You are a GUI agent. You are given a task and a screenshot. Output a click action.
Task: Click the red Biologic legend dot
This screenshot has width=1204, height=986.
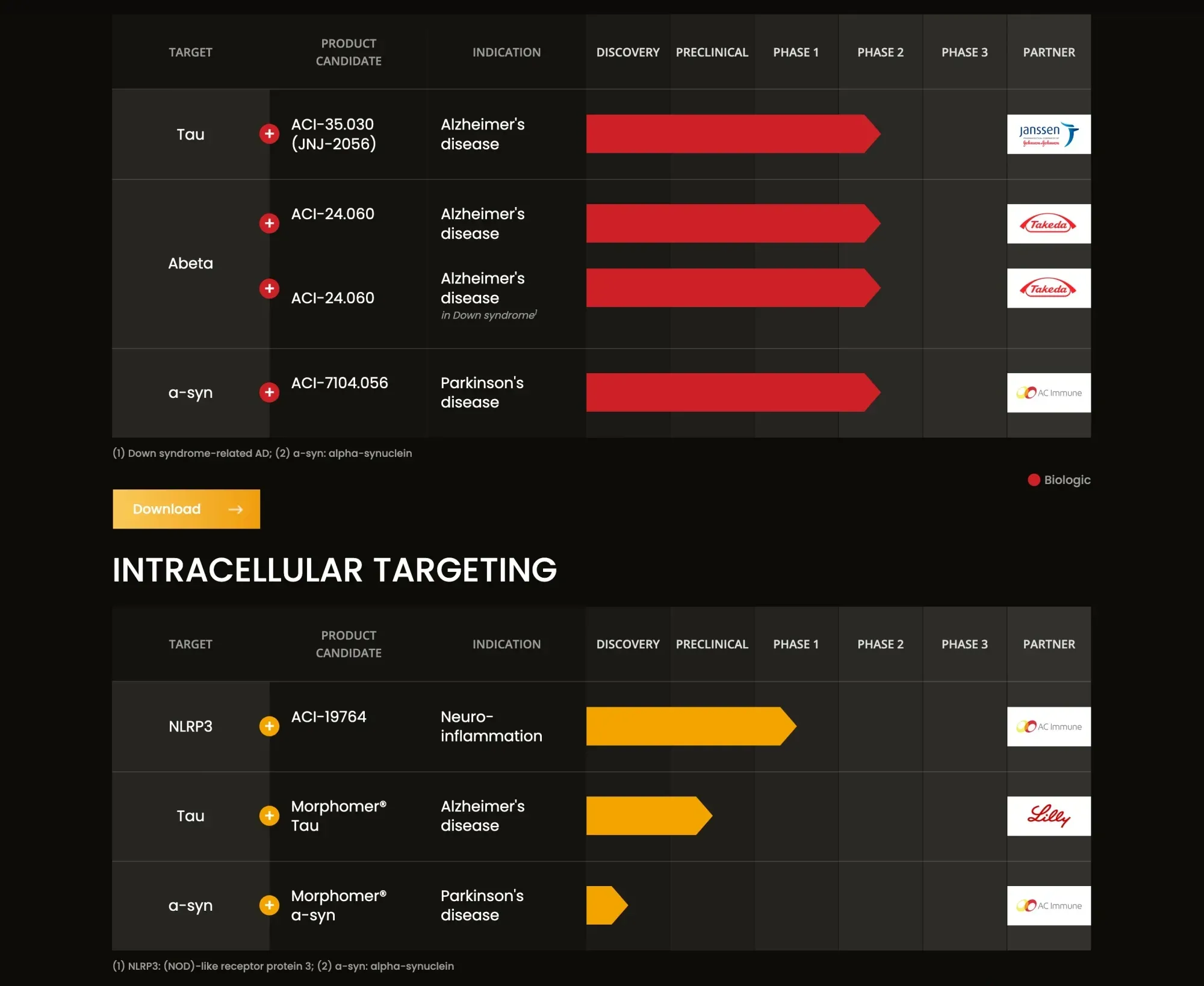pos(1034,480)
